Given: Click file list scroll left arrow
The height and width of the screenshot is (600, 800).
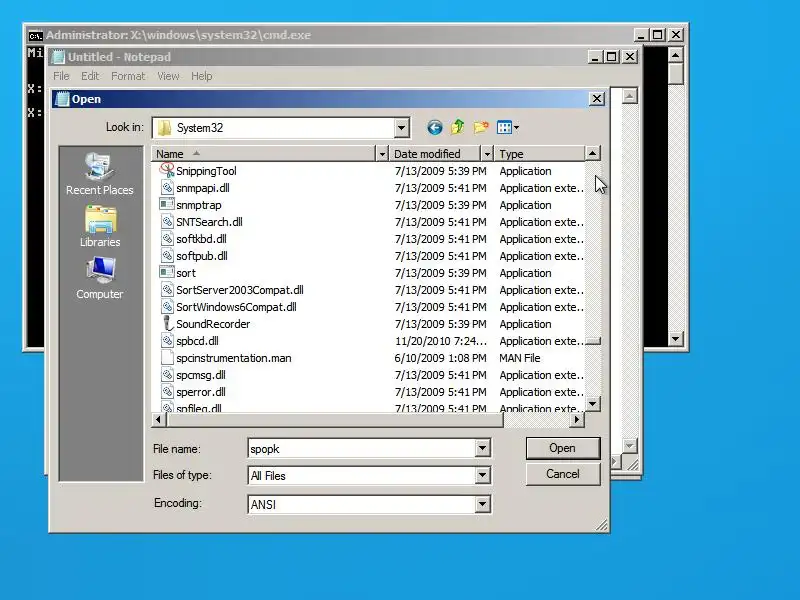Looking at the screenshot, I should point(158,419).
